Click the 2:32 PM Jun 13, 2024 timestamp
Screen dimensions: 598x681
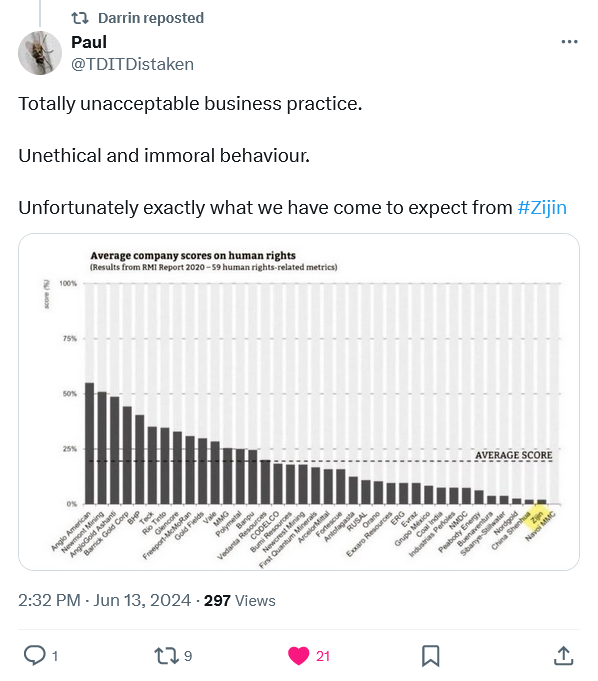click(104, 600)
